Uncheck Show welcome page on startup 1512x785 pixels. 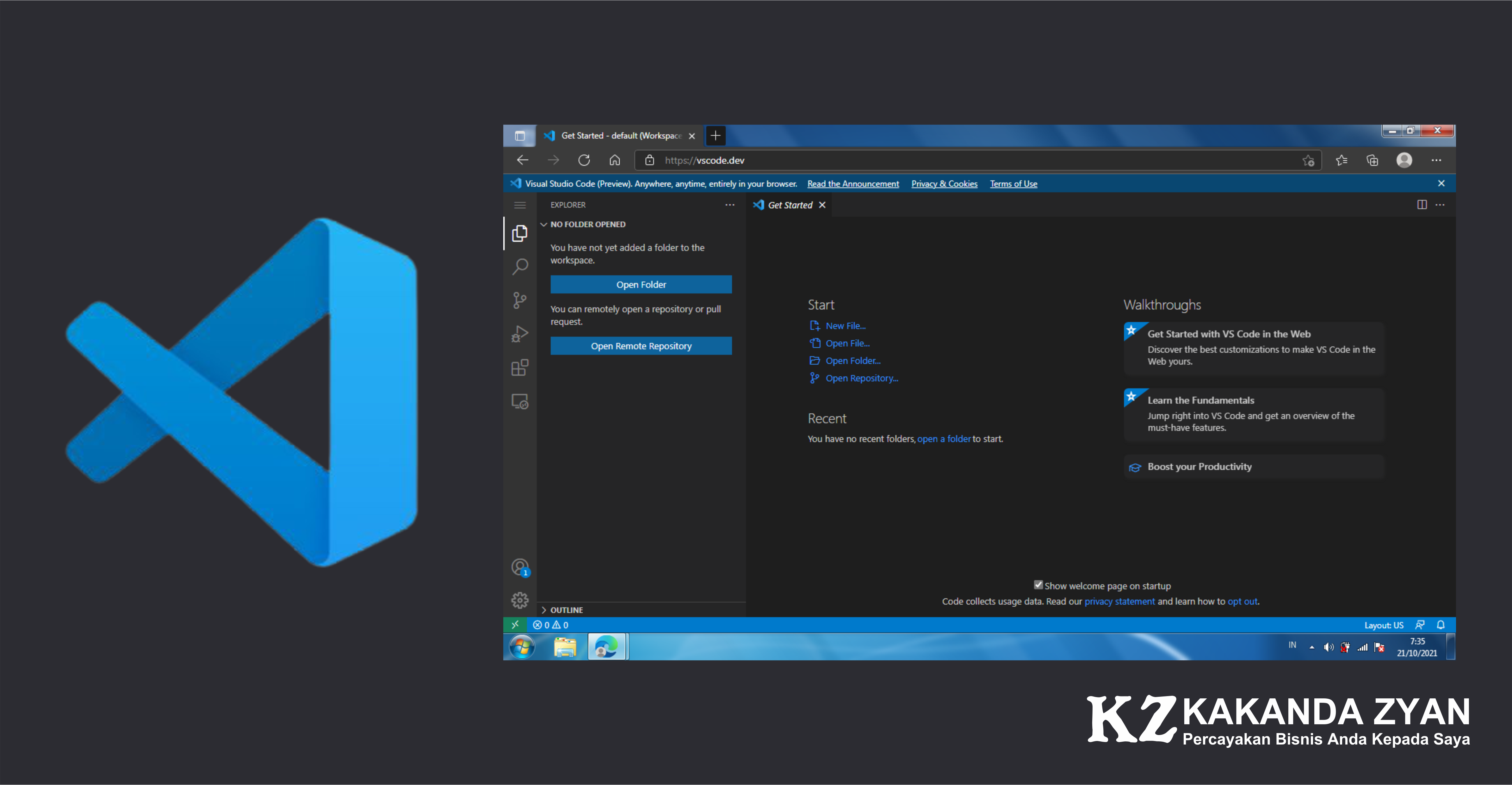tap(1038, 585)
